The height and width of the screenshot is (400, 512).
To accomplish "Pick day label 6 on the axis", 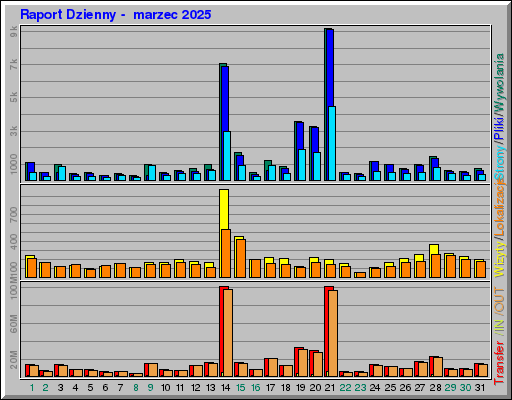I will (x=105, y=388).
